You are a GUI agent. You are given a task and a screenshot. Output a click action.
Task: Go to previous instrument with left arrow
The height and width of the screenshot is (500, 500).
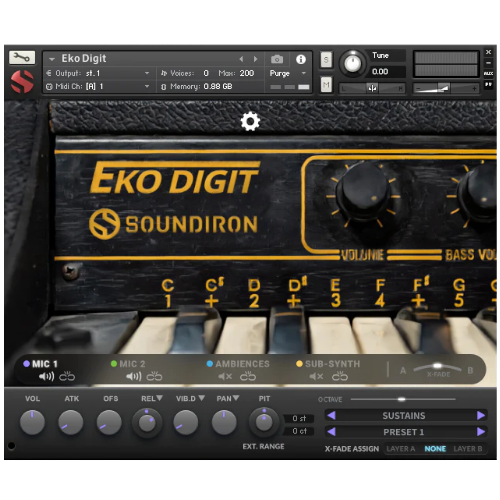(x=241, y=59)
